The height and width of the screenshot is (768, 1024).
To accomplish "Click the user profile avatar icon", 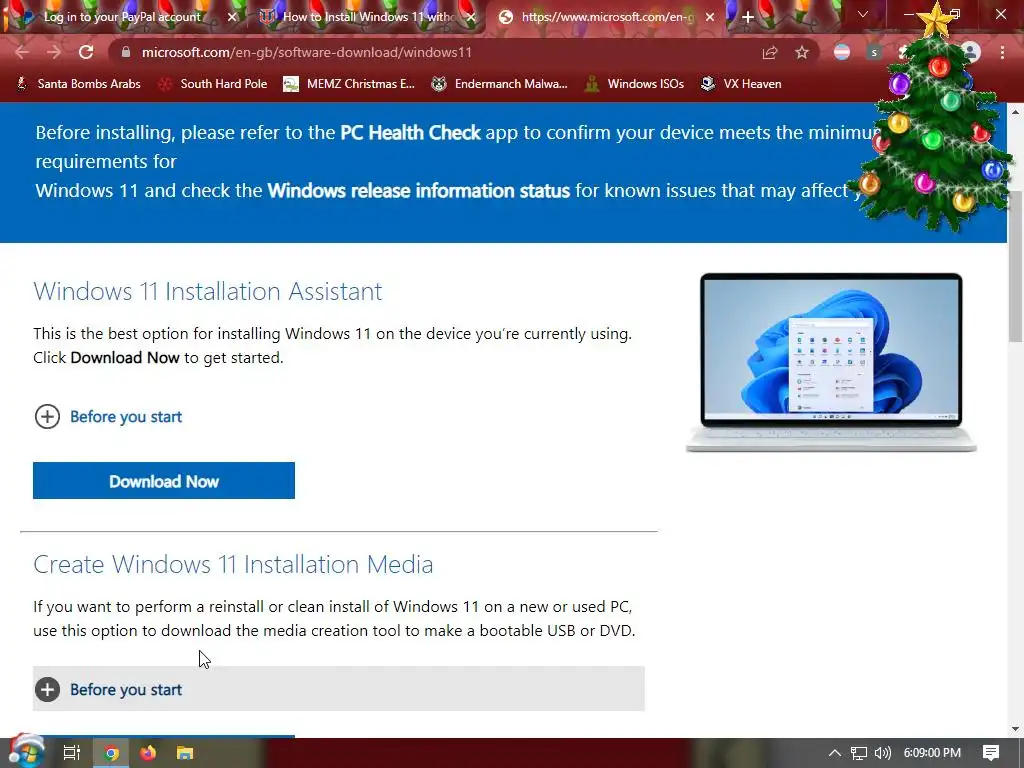I will pyautogui.click(x=971, y=53).
